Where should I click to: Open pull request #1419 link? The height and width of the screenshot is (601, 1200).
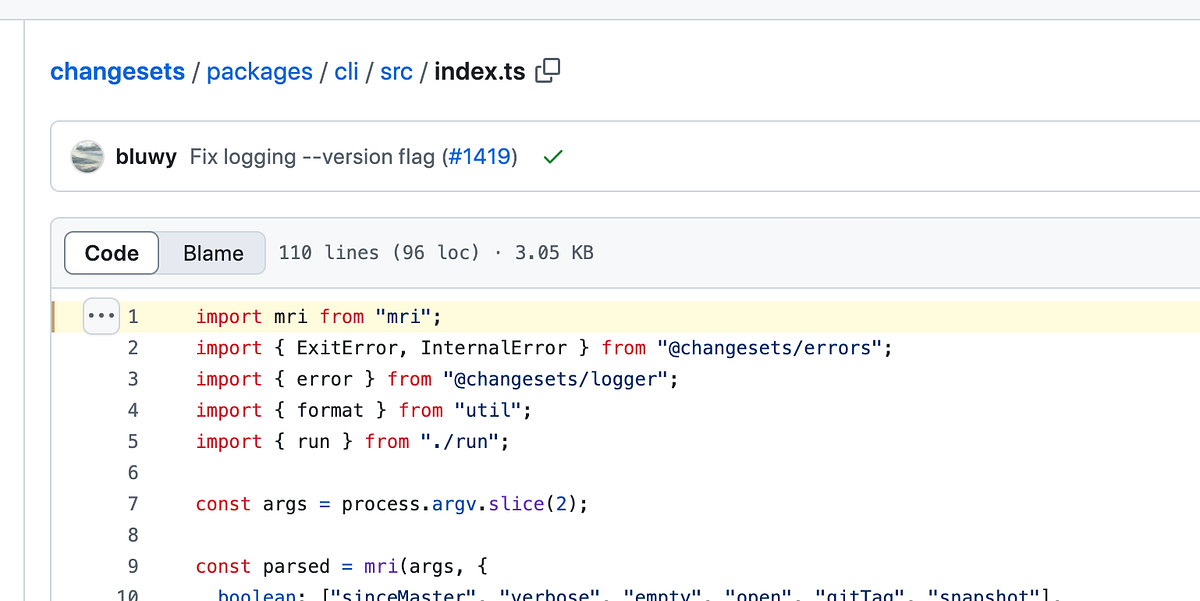483,156
